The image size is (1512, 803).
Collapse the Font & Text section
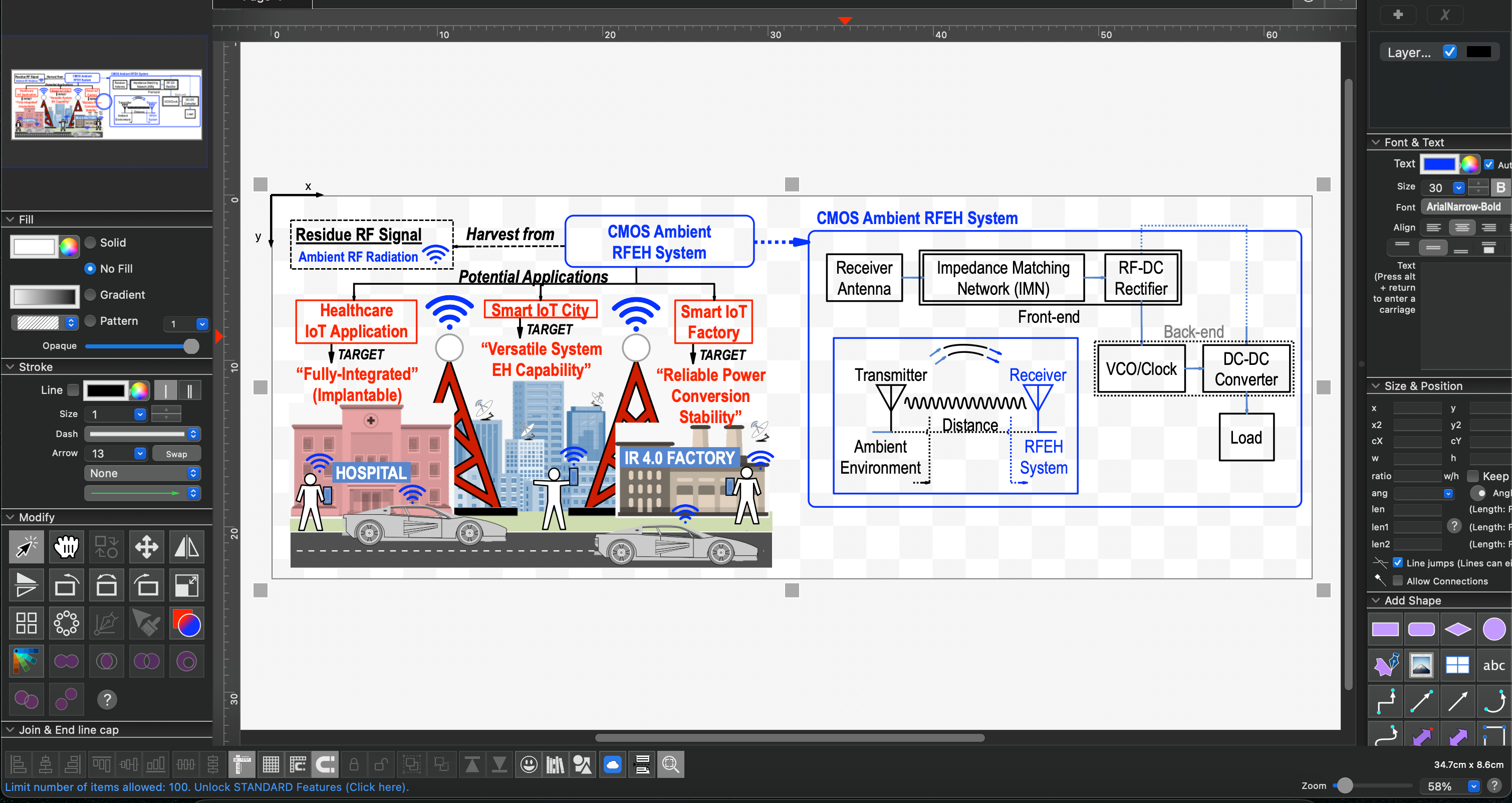coord(1375,143)
